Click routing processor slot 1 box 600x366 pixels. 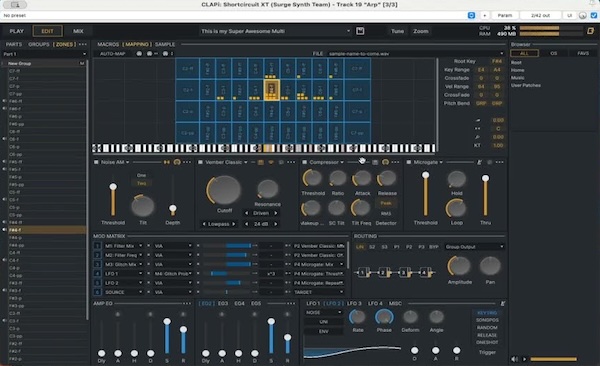[x=363, y=273]
